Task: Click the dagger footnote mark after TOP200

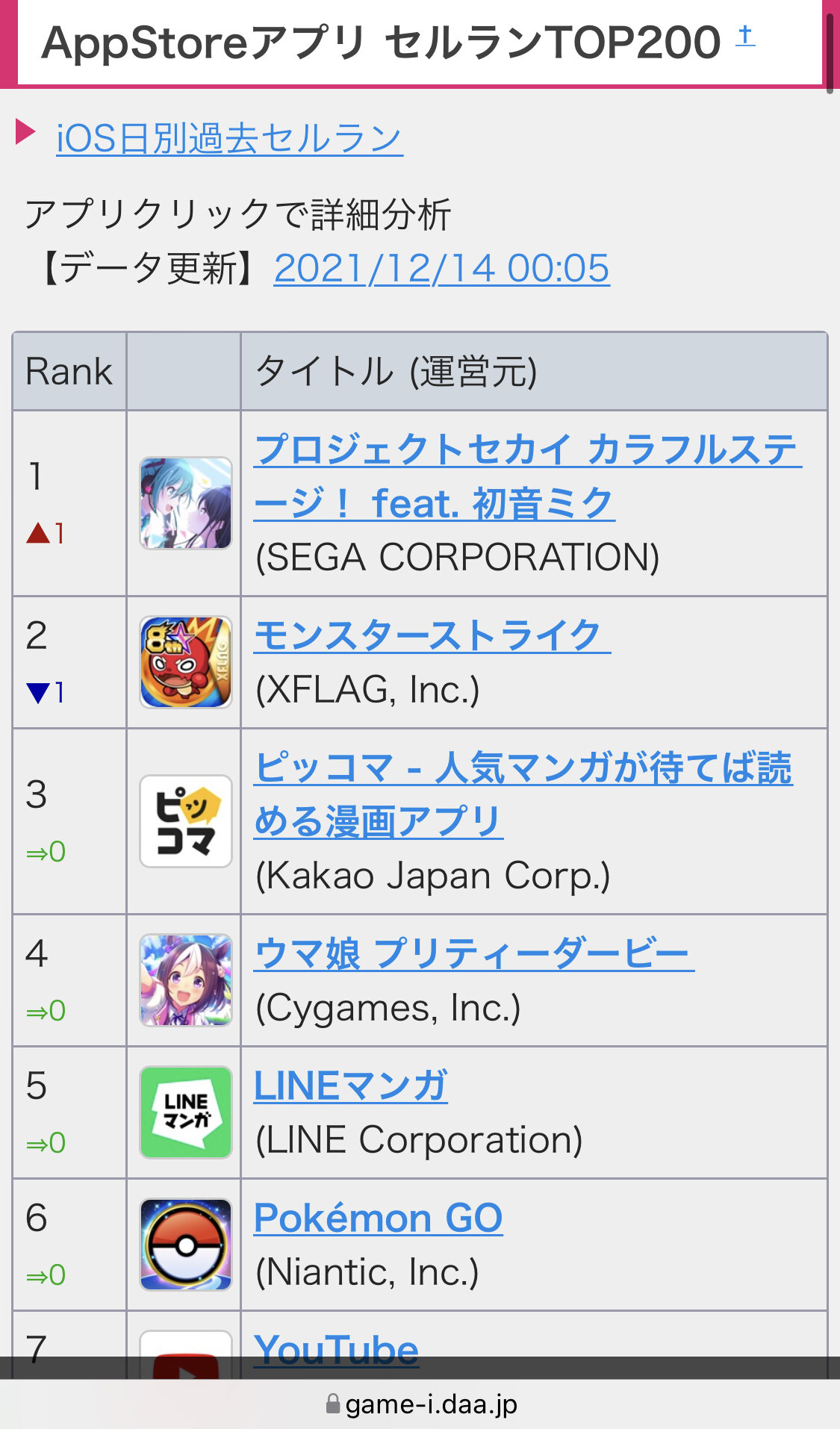Action: [745, 35]
